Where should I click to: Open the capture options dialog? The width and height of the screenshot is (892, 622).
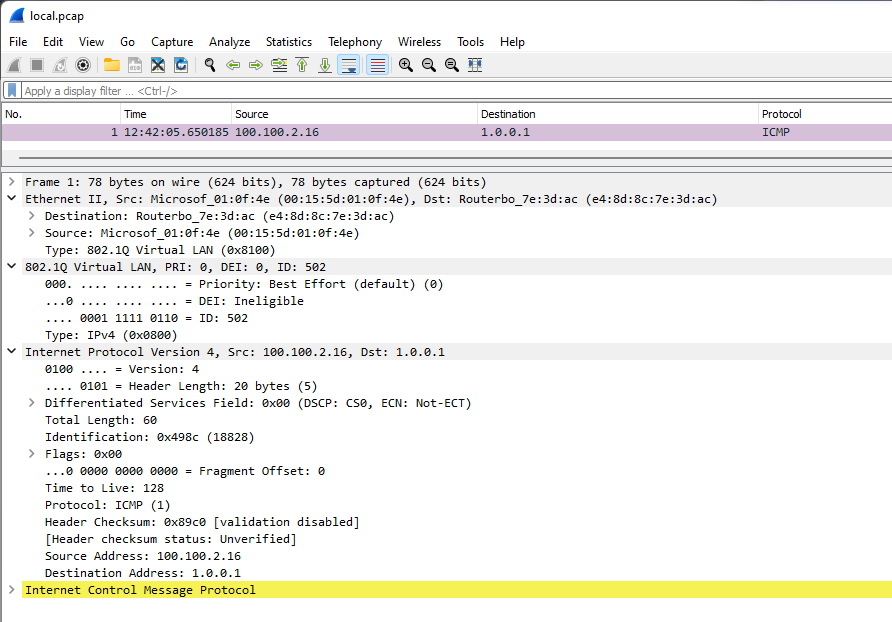pos(84,65)
